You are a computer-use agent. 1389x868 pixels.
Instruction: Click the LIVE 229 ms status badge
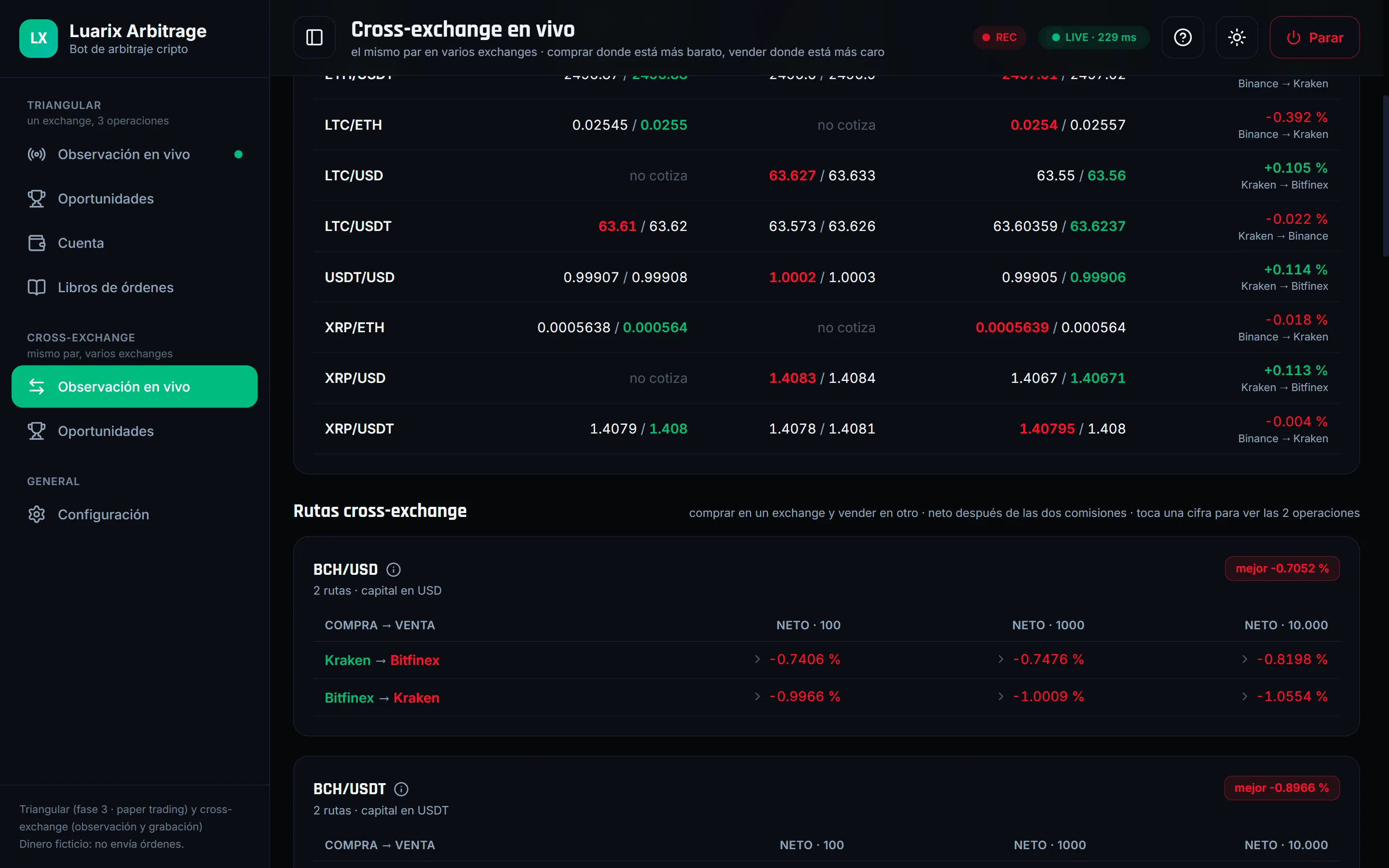point(1093,37)
